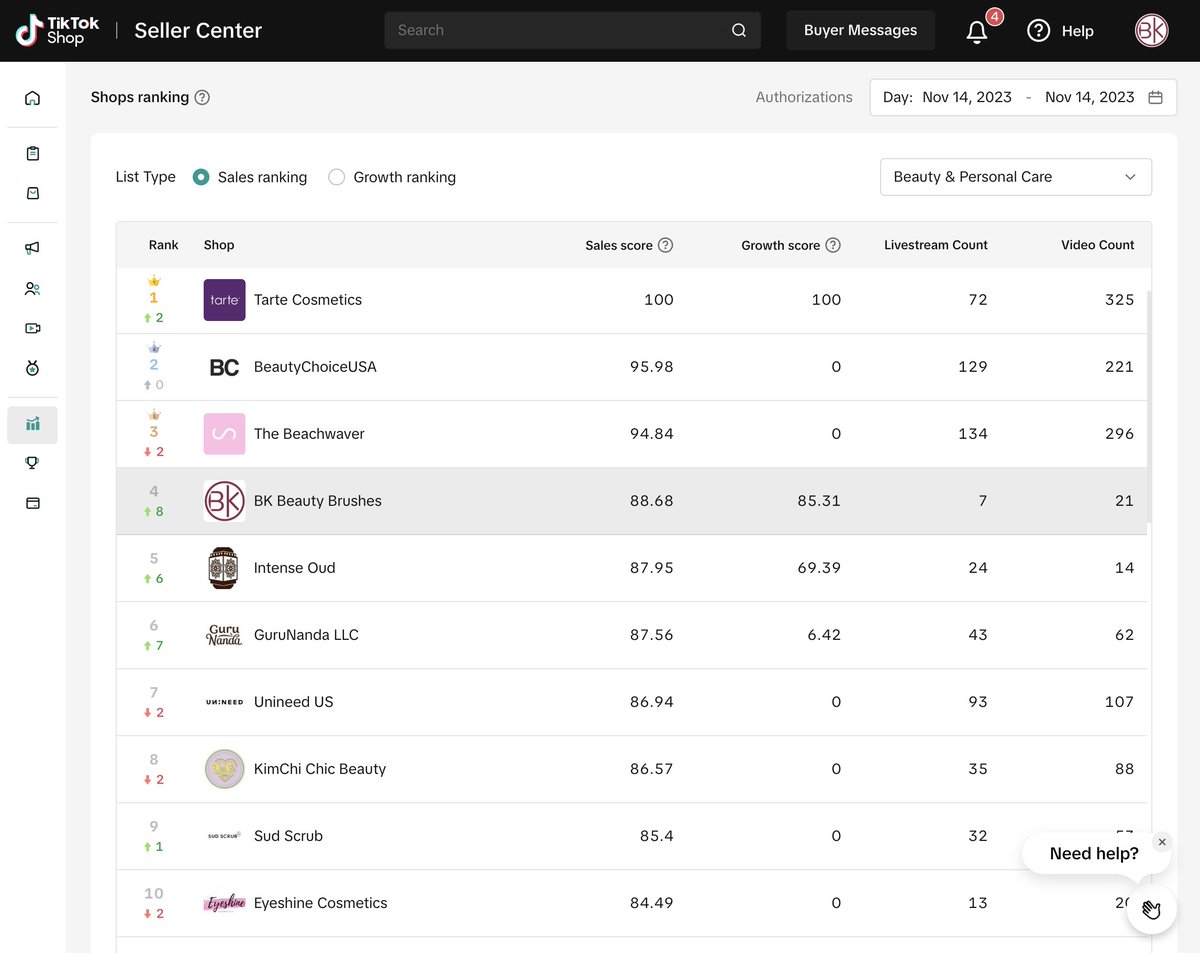The width and height of the screenshot is (1200, 953).
Task: Open the Home icon in sidebar
Action: point(32,98)
